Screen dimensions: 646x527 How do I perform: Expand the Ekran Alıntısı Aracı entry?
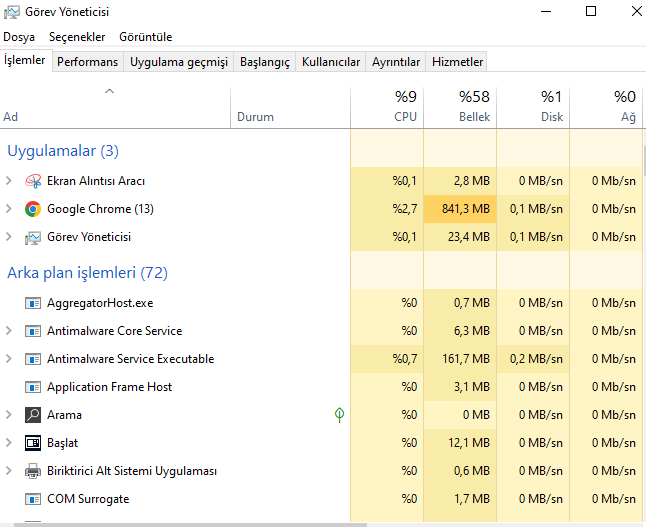point(9,181)
